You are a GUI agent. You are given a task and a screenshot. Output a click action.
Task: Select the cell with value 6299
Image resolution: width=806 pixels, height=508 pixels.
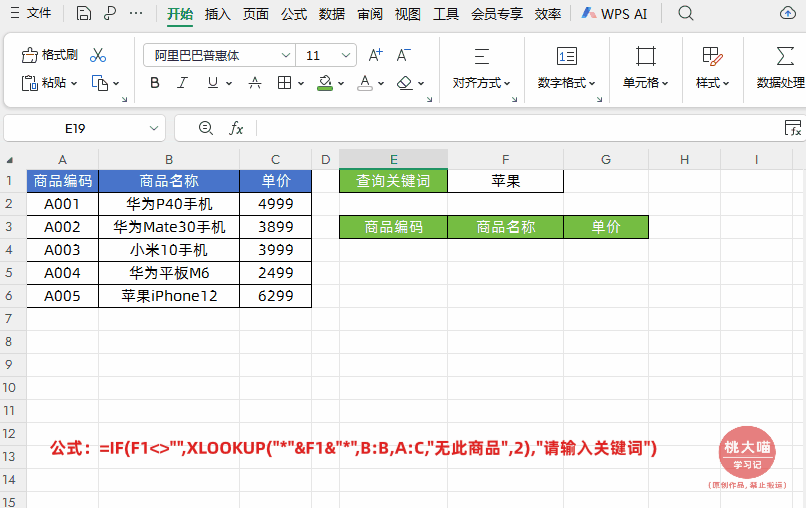276,296
